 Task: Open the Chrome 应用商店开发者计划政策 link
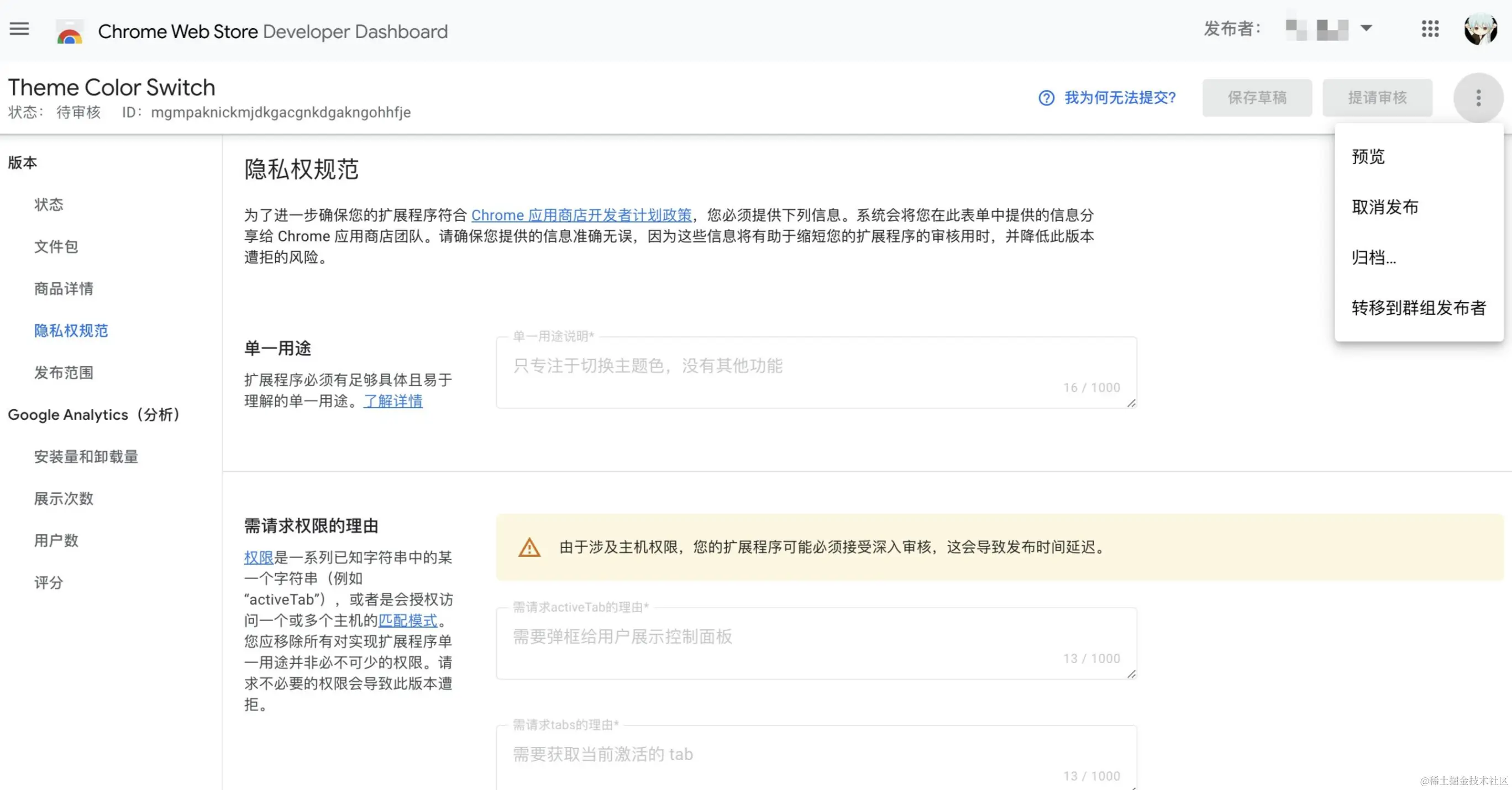point(581,215)
